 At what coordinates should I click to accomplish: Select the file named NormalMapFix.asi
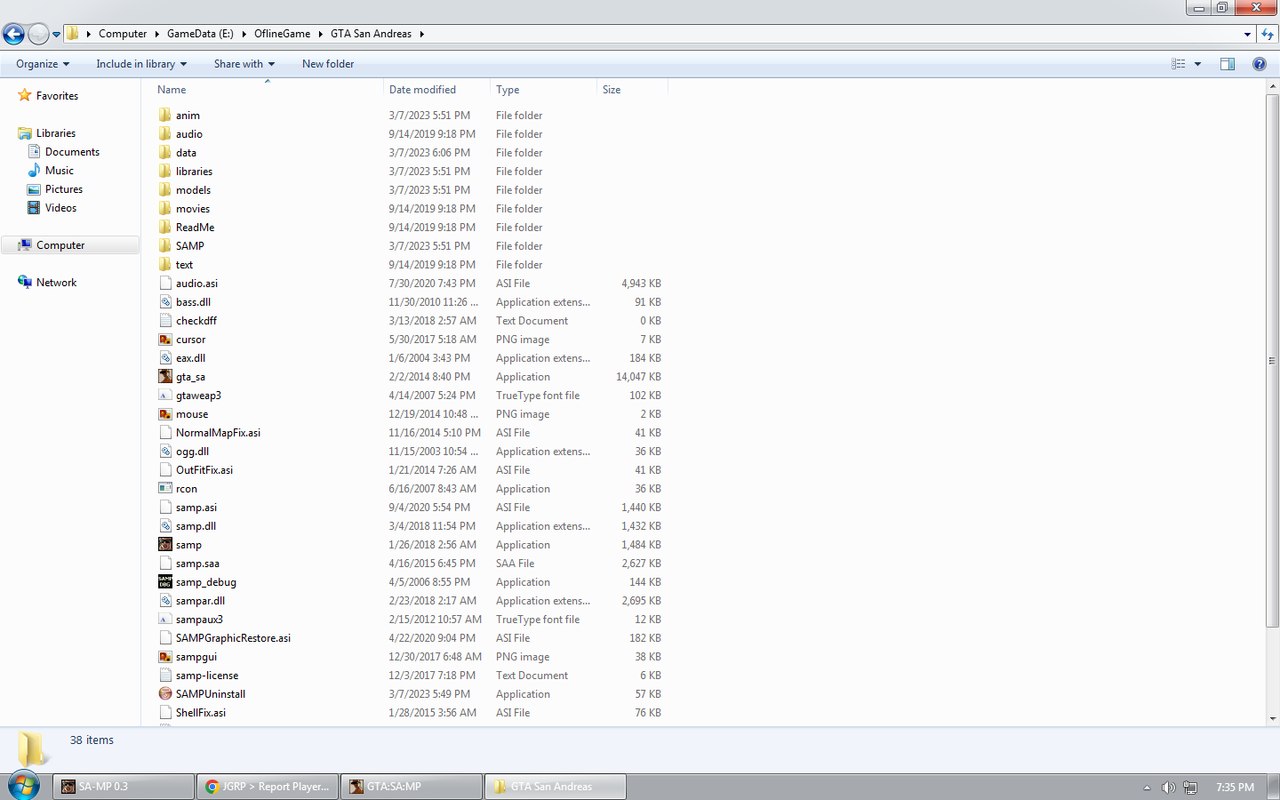point(218,433)
